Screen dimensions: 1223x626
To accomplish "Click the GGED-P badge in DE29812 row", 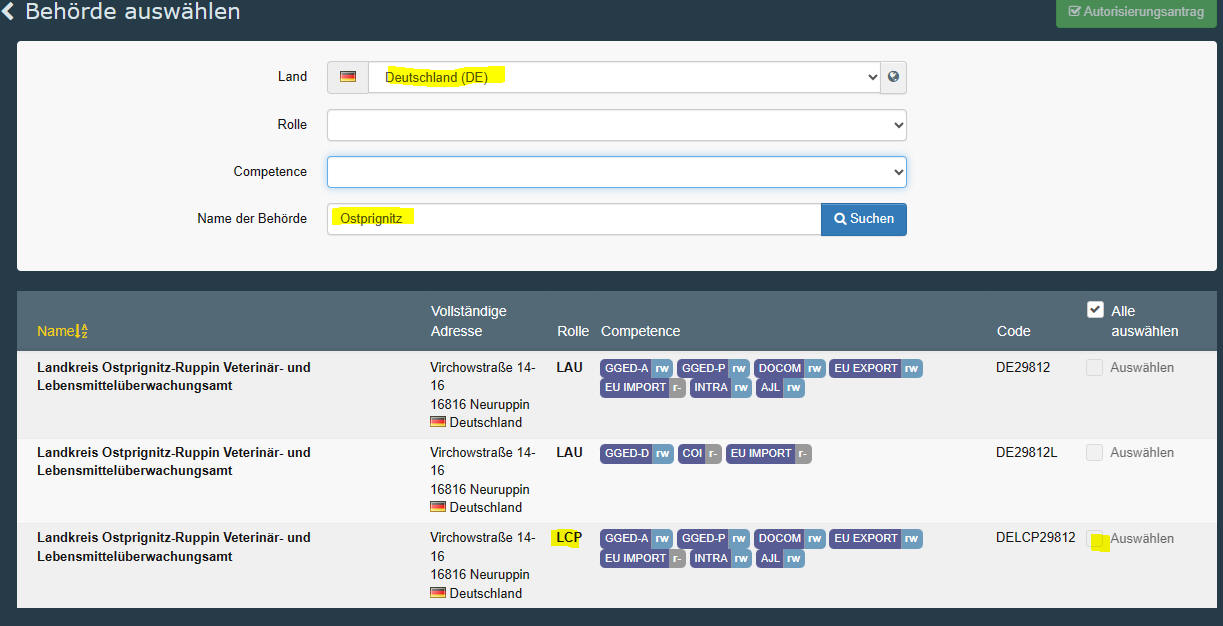I will [x=713, y=368].
